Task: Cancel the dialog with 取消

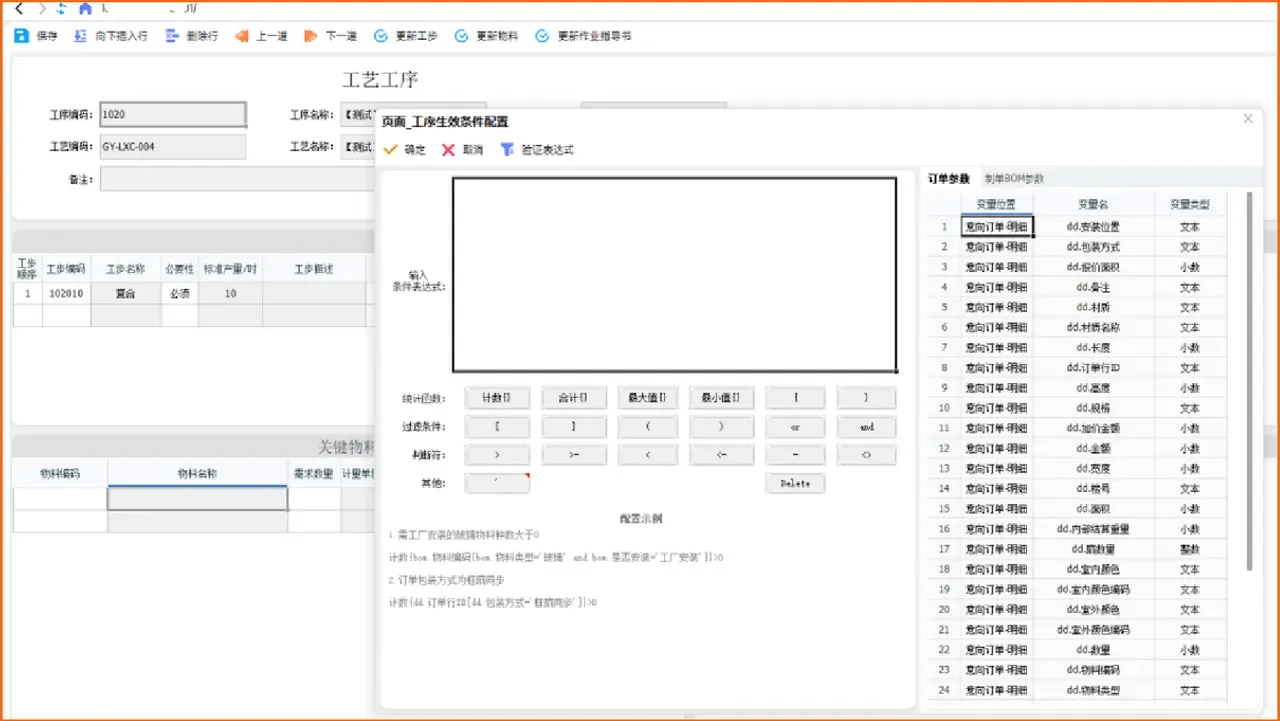Action: point(449,150)
